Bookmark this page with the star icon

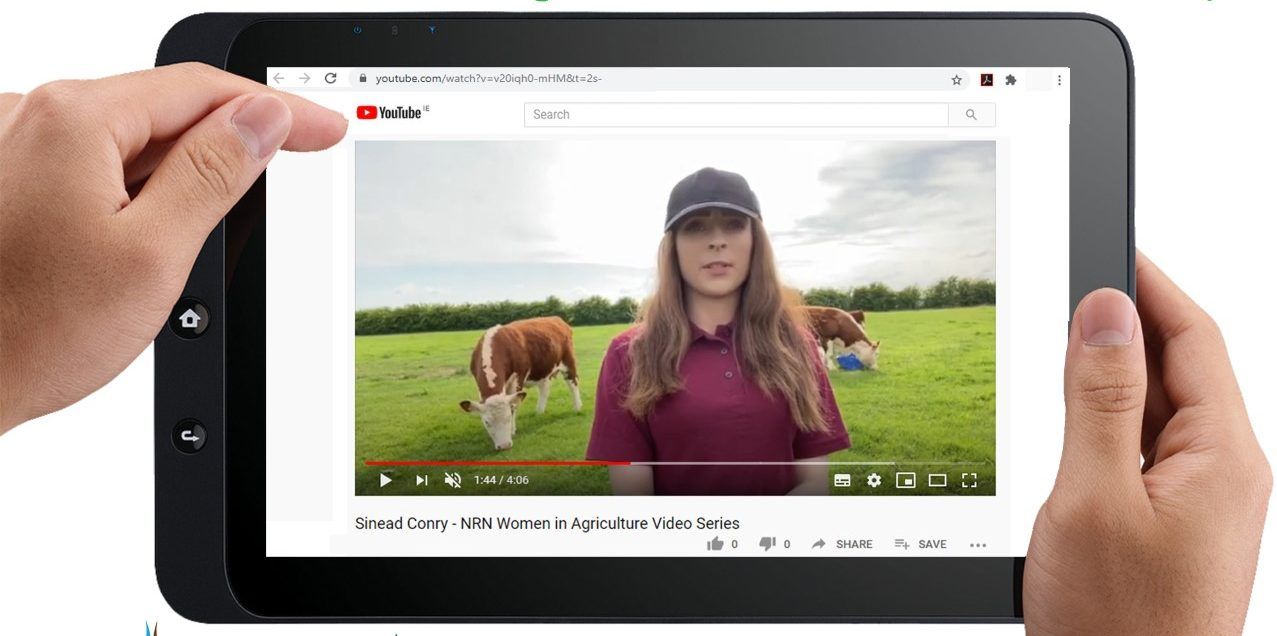957,80
